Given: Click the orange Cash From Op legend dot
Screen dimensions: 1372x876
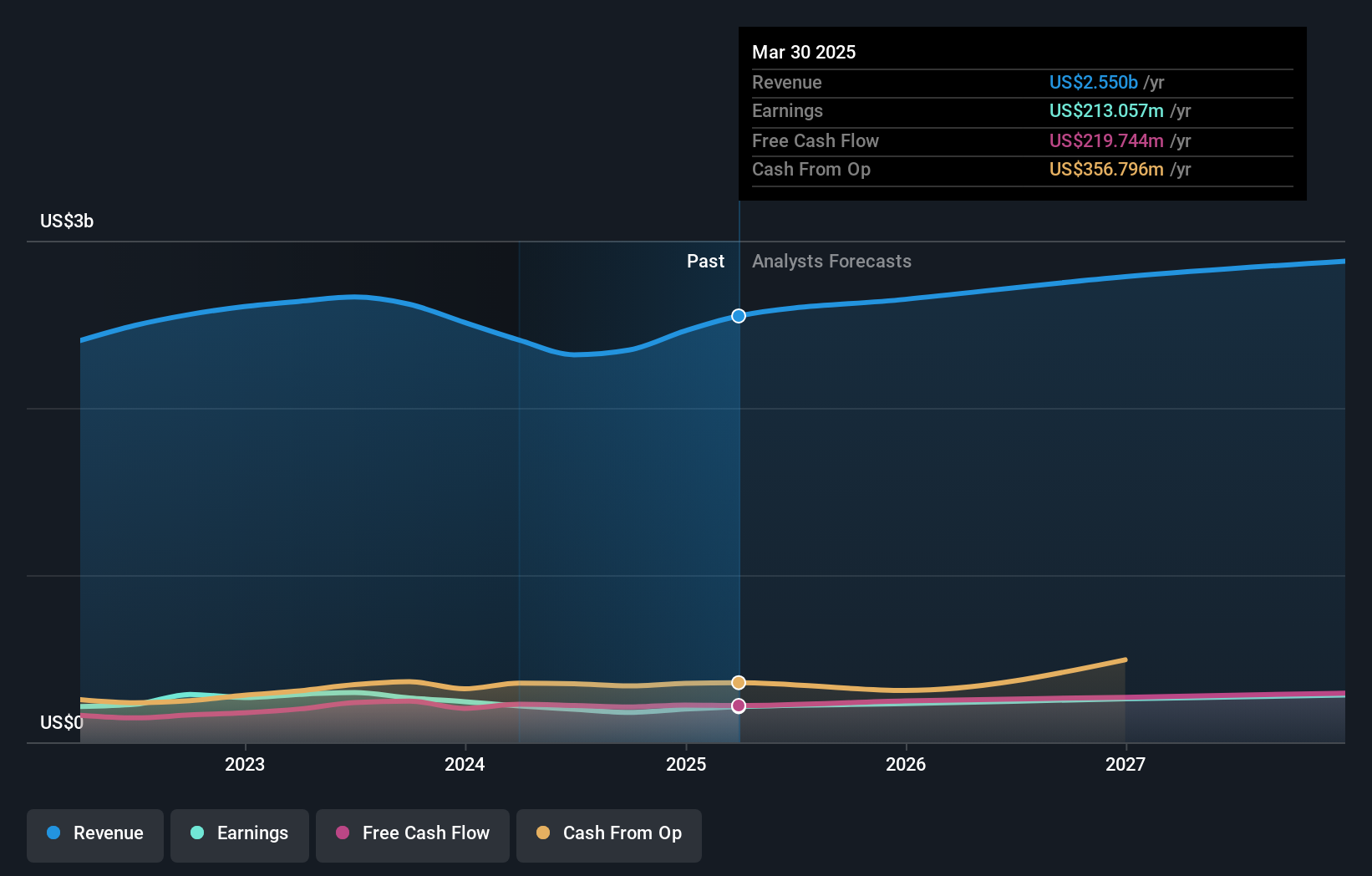Looking at the screenshot, I should point(543,833).
